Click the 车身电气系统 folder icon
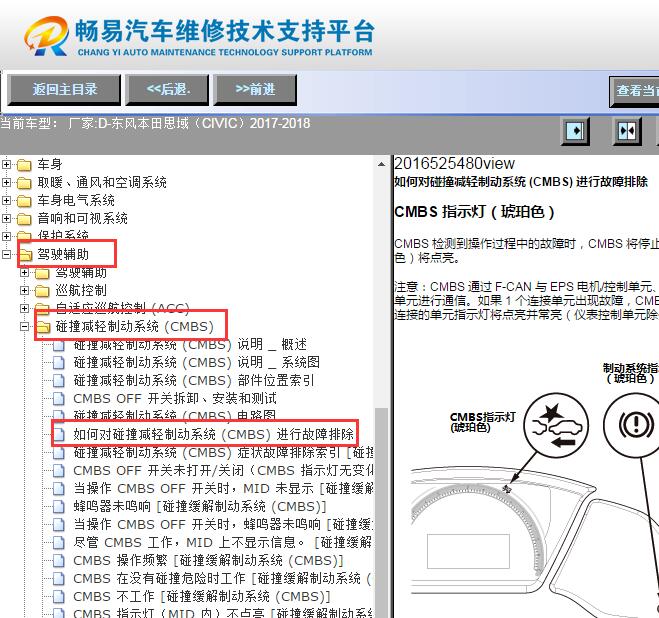This screenshot has height=618, width=659. click(x=24, y=201)
